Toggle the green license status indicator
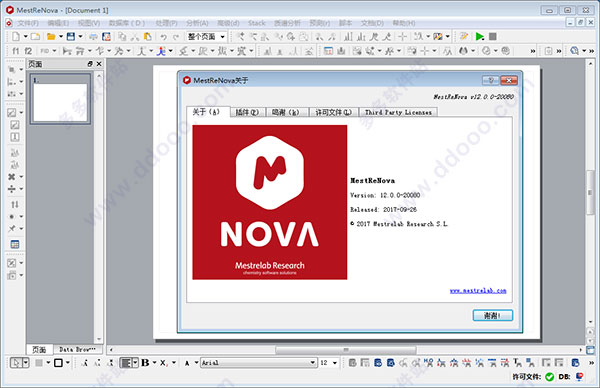This screenshot has height=388, width=600. [x=549, y=377]
